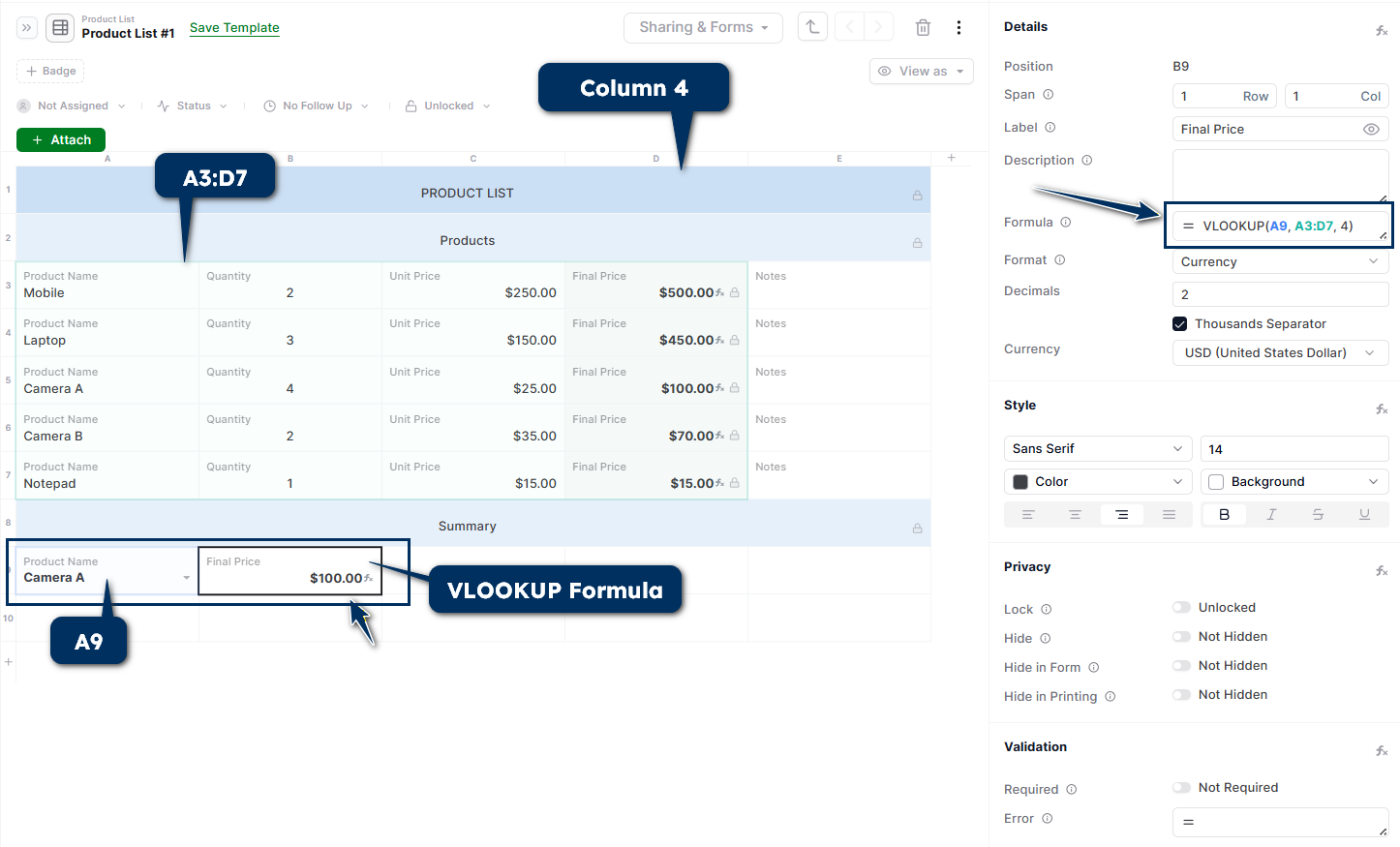
Task: Set text alignment to center
Action: 1075,515
